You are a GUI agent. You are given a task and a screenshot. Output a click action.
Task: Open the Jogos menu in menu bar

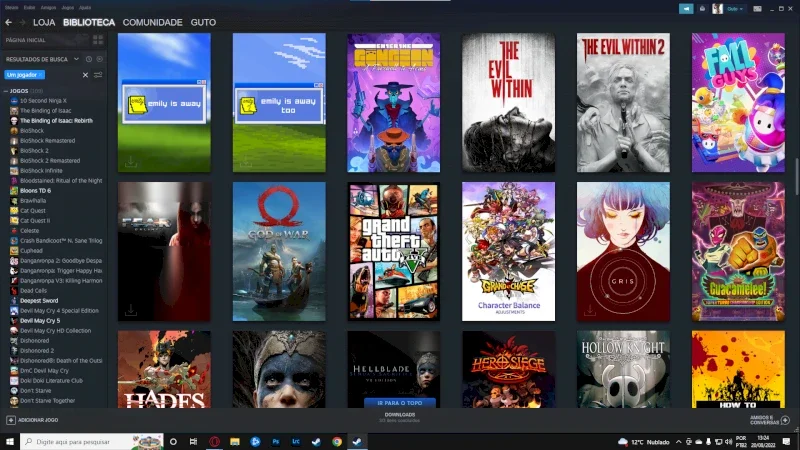coord(67,8)
